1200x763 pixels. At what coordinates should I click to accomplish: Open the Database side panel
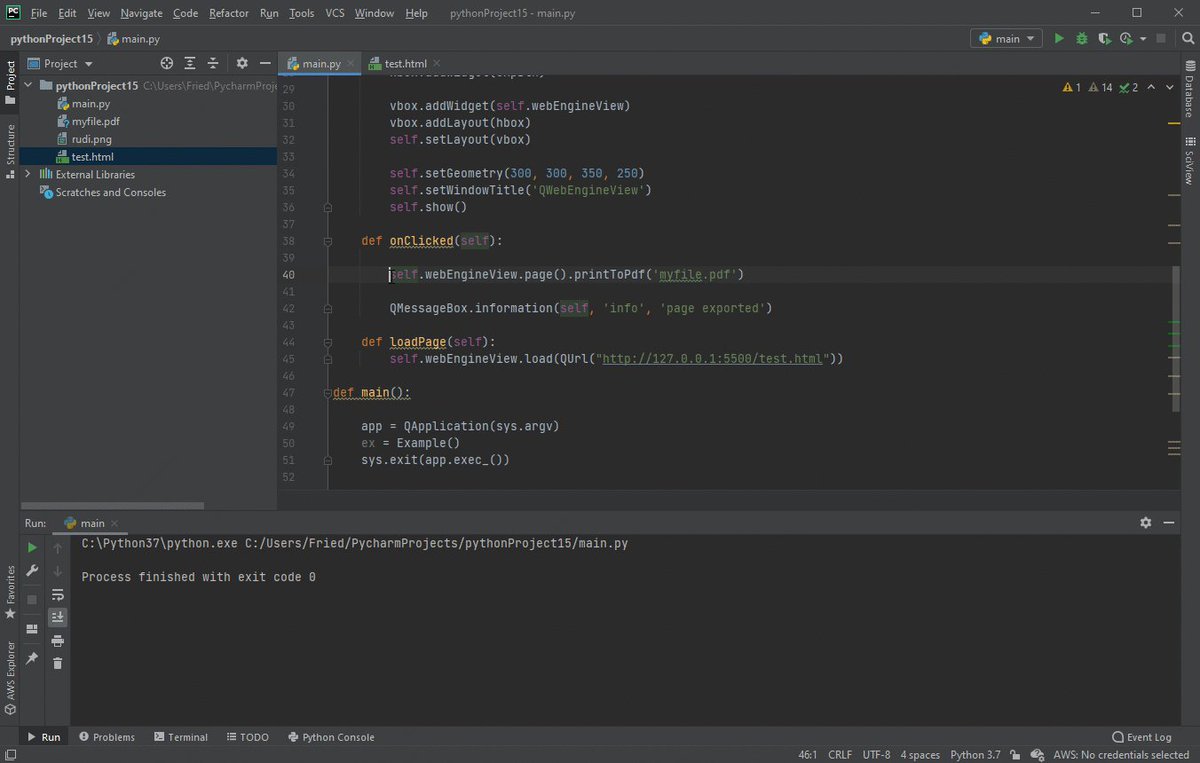(1189, 89)
